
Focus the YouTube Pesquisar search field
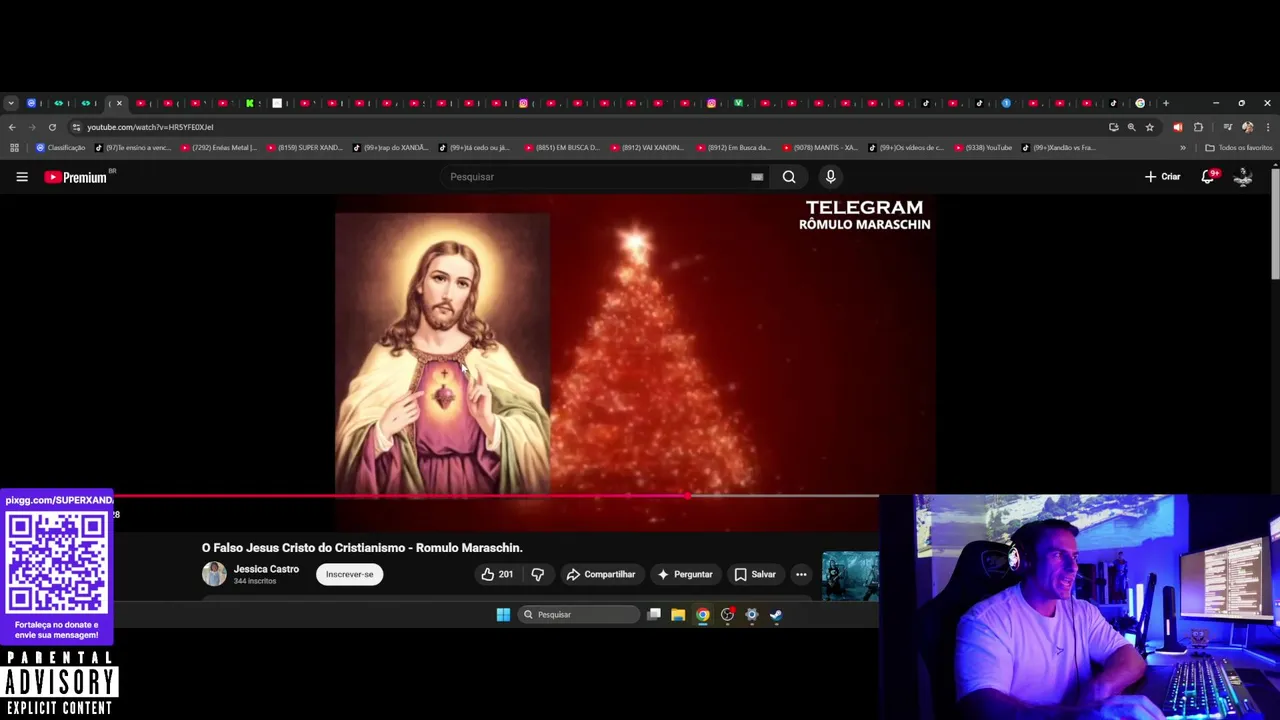click(x=595, y=177)
